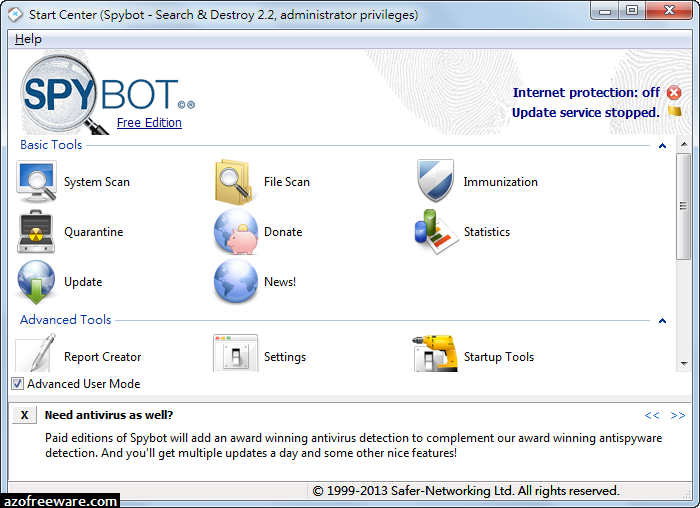
Task: Click Need antivirus as well? heading
Action: (109, 415)
